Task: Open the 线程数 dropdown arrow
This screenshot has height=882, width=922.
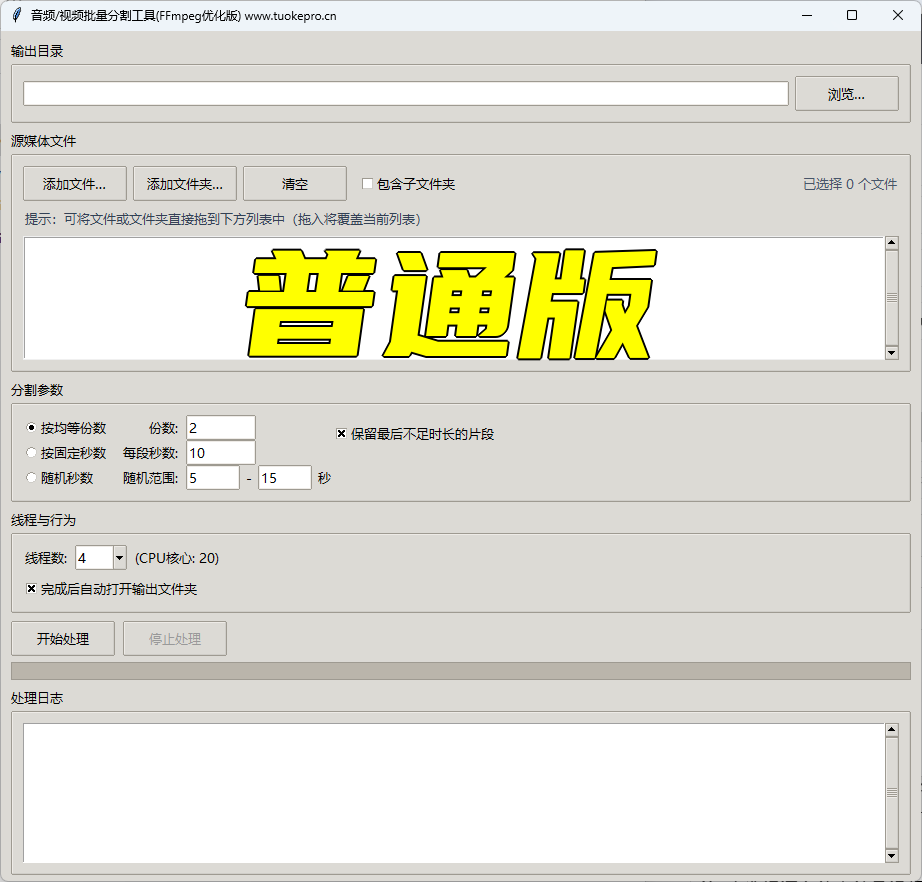Action: coord(119,558)
